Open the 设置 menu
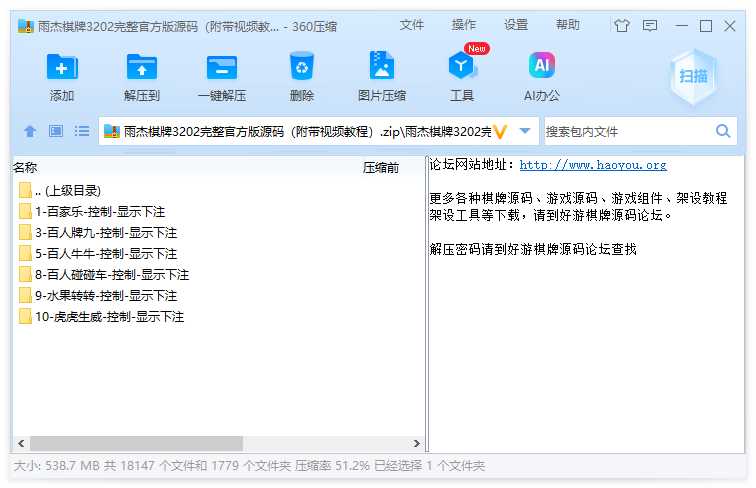Image resolution: width=756 pixels, height=488 pixels. [516, 25]
